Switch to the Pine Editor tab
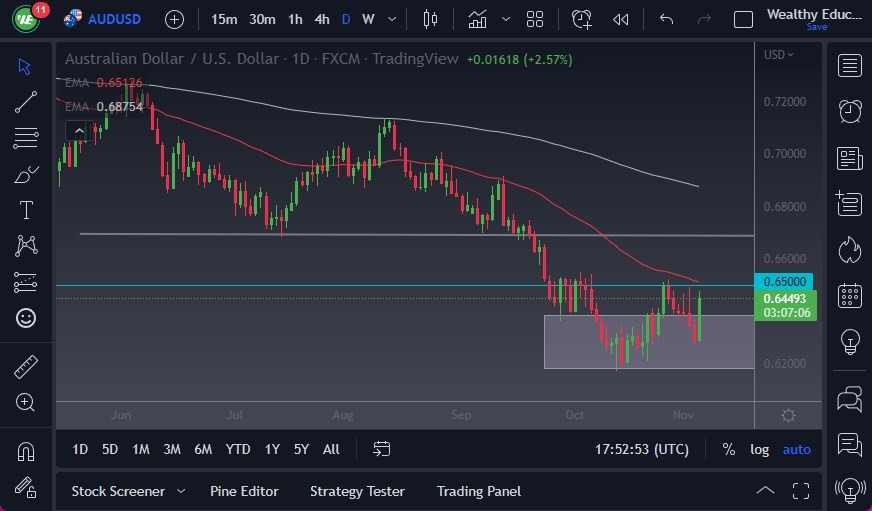 pos(244,491)
